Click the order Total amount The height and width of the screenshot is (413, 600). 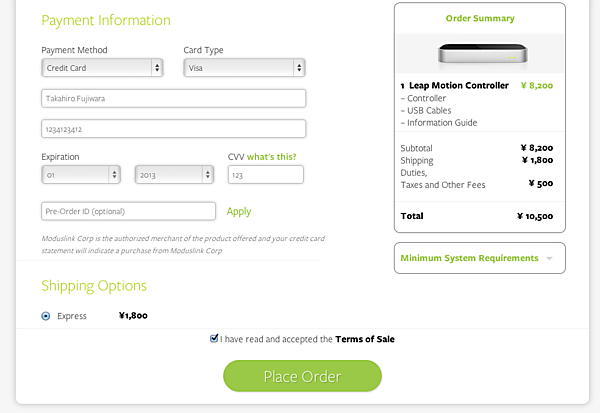[x=534, y=216]
